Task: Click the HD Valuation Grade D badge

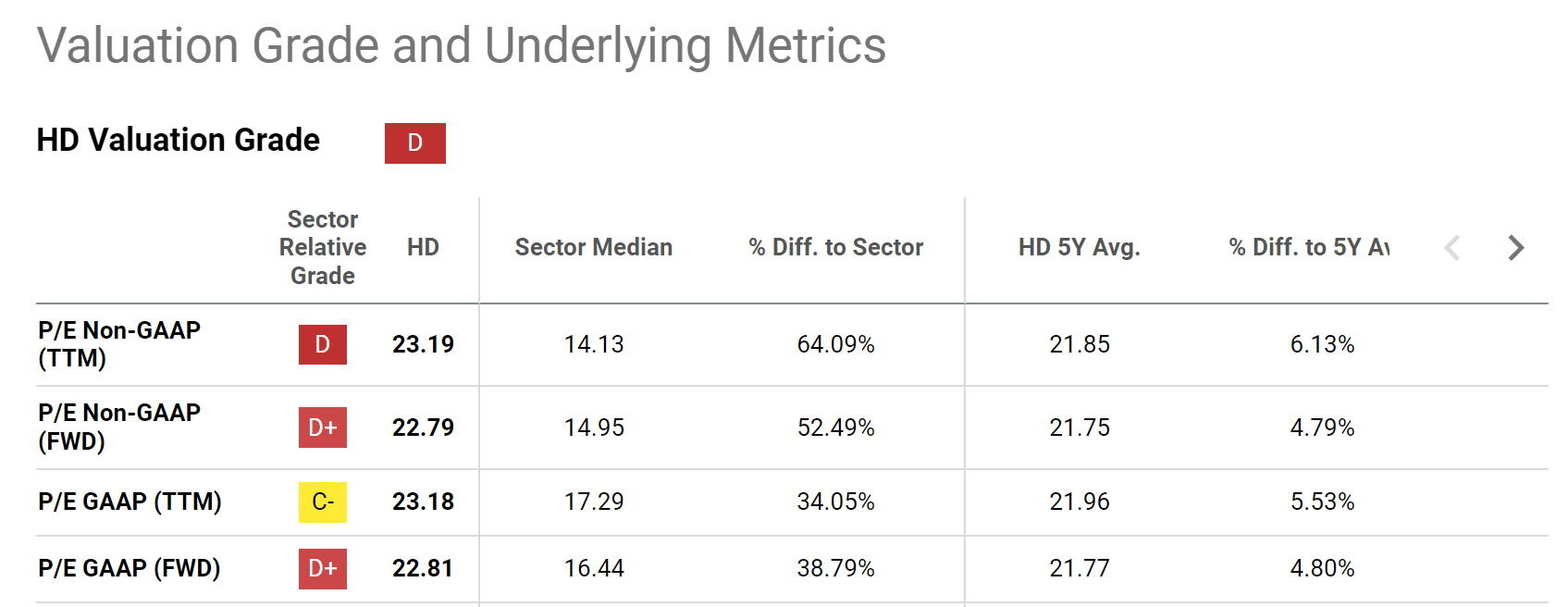Action: coord(414,143)
